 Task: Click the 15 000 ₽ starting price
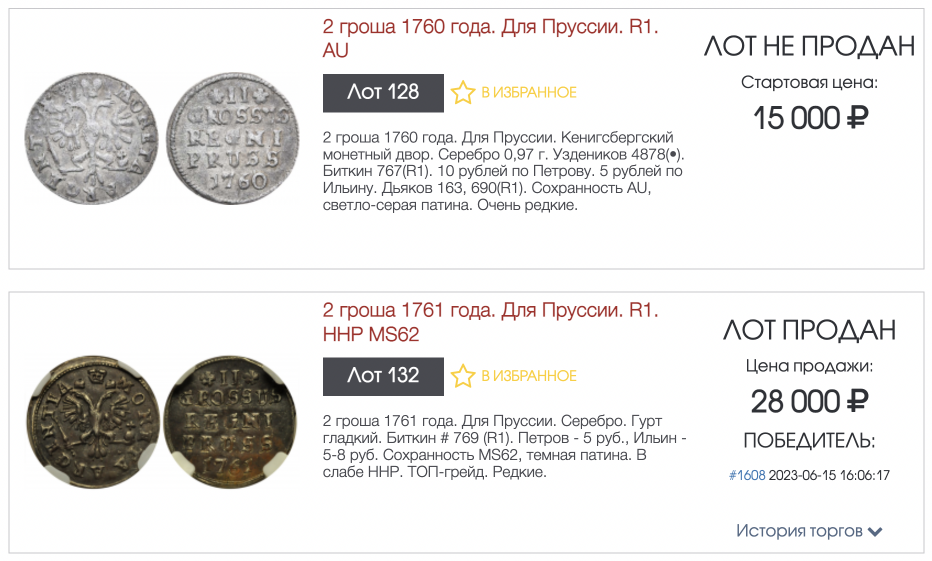[810, 118]
